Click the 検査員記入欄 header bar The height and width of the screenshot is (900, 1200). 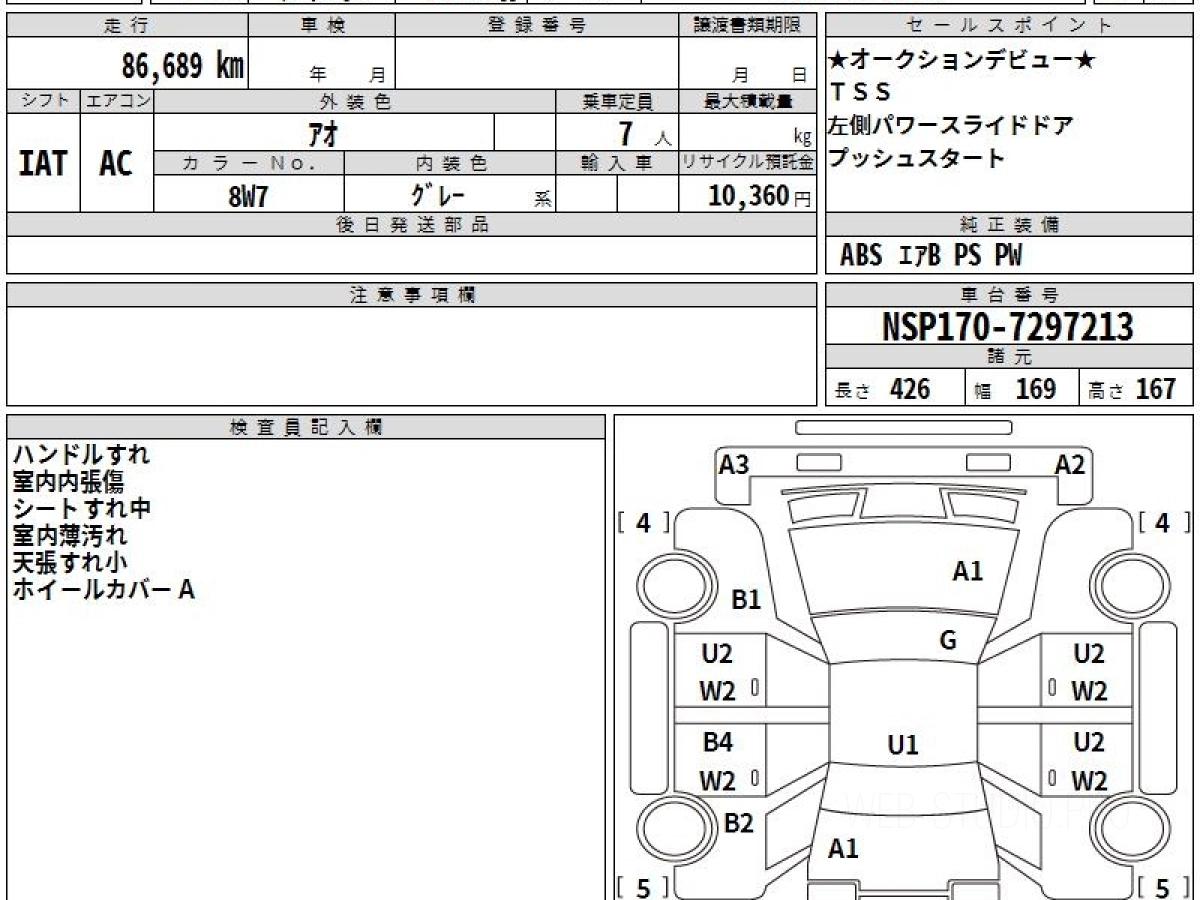(306, 427)
